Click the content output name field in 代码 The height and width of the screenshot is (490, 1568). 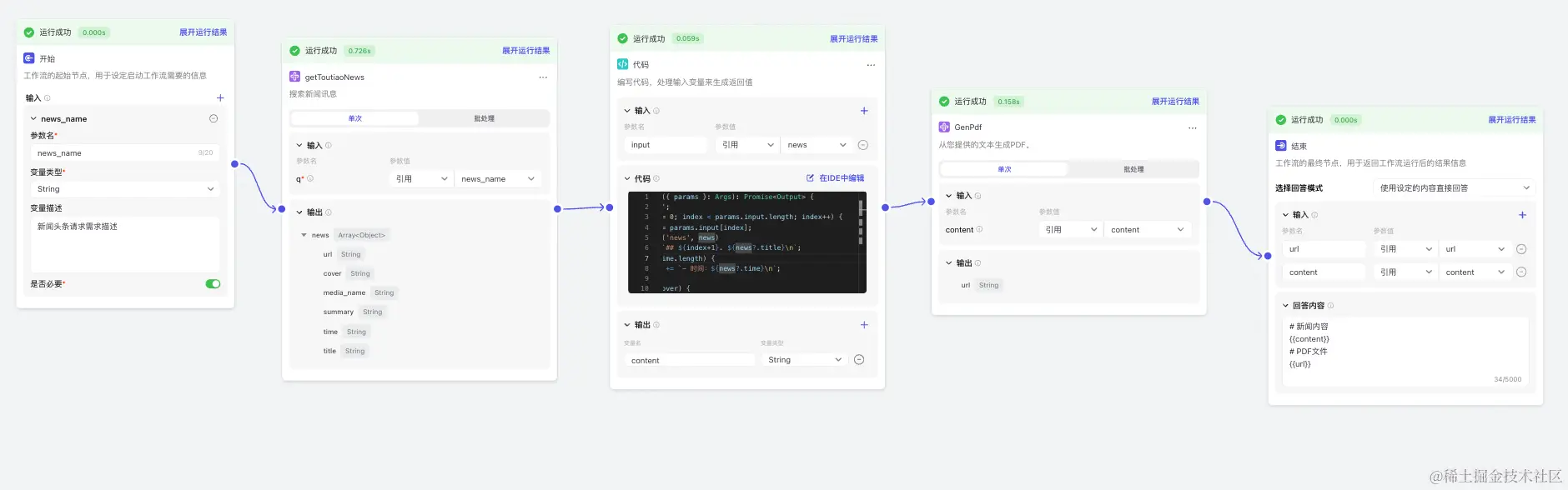690,360
